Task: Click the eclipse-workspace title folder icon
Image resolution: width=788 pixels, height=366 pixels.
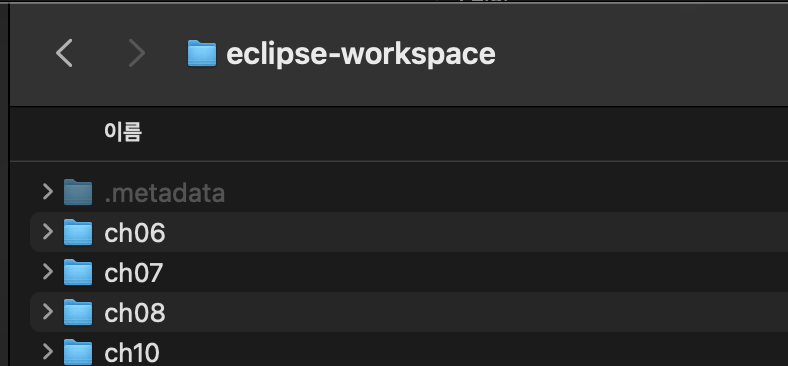Action: pos(202,54)
